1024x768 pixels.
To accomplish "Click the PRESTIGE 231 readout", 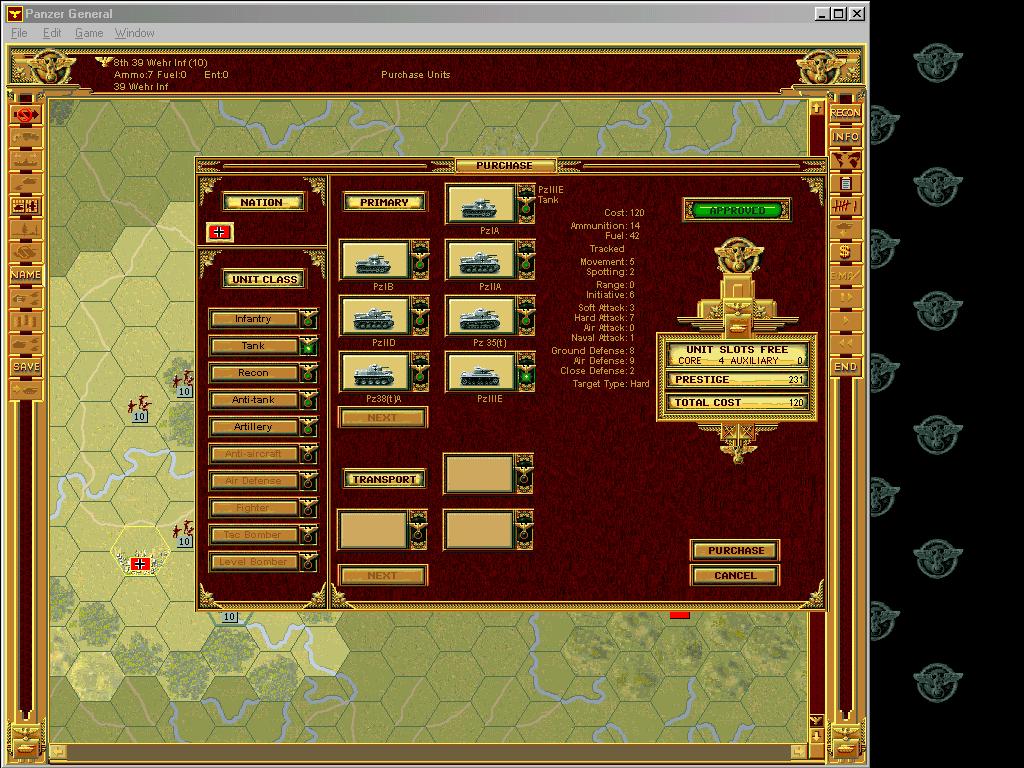I will click(737, 379).
